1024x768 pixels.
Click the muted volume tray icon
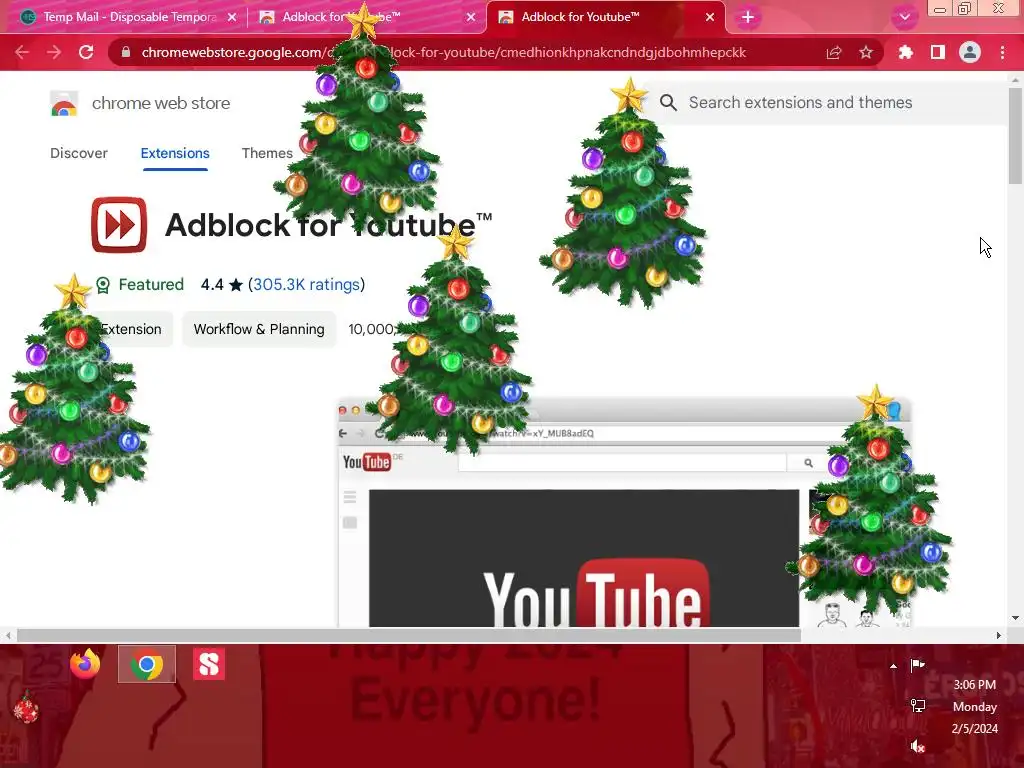(x=918, y=746)
